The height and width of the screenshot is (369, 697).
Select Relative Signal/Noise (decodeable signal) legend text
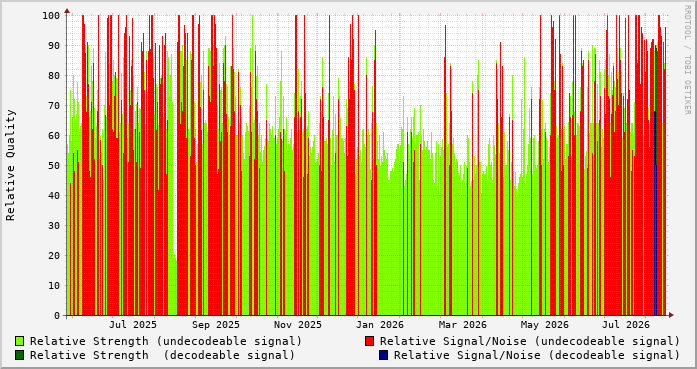coord(537,355)
